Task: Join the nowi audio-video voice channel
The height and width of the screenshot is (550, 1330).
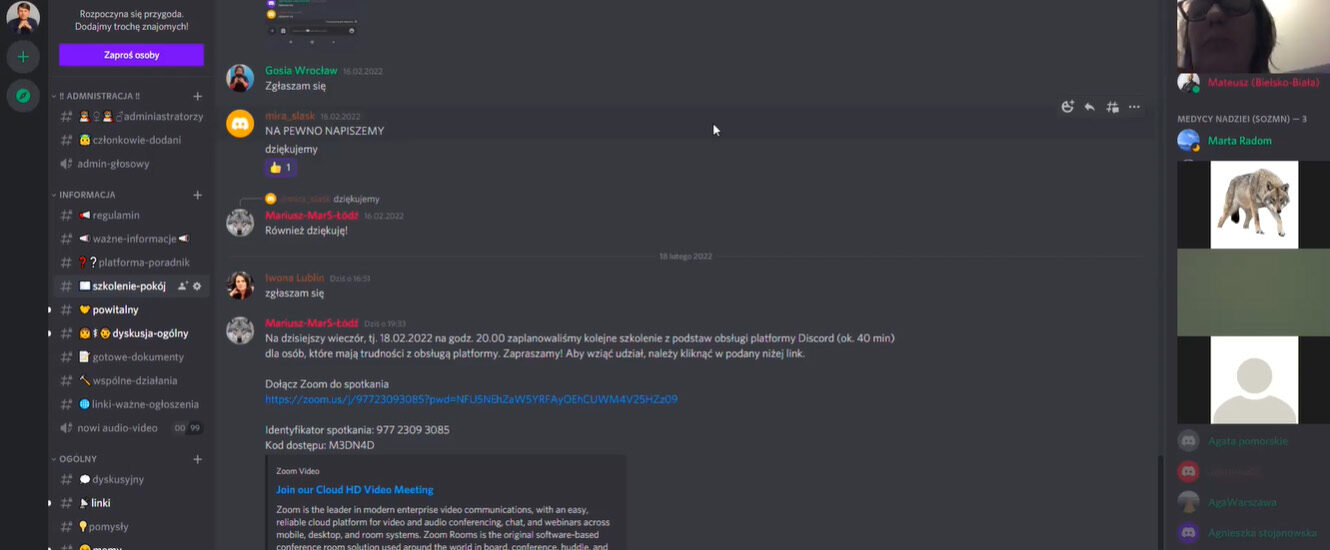Action: (130, 428)
